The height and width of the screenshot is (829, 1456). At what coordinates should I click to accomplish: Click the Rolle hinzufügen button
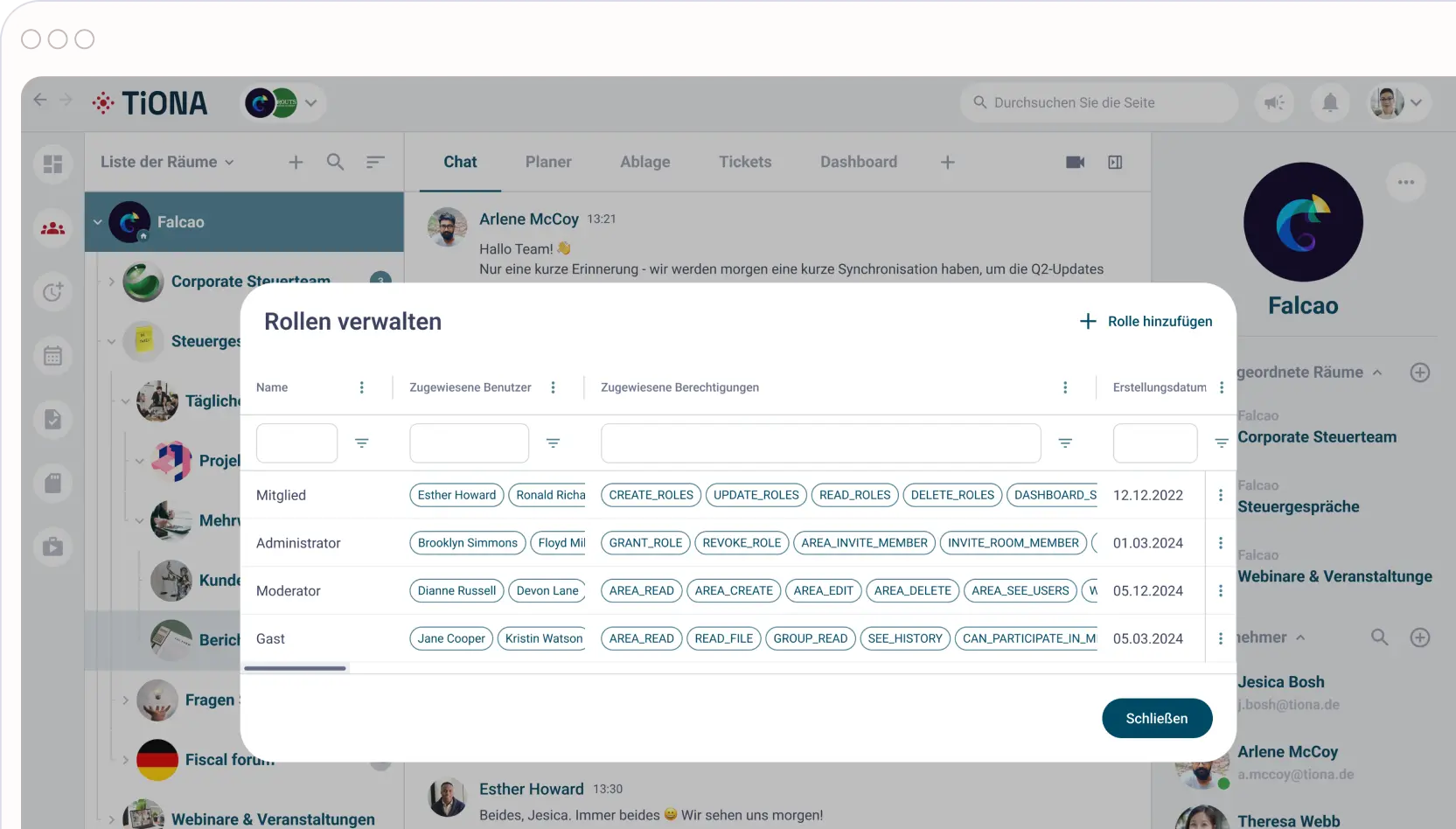point(1146,321)
